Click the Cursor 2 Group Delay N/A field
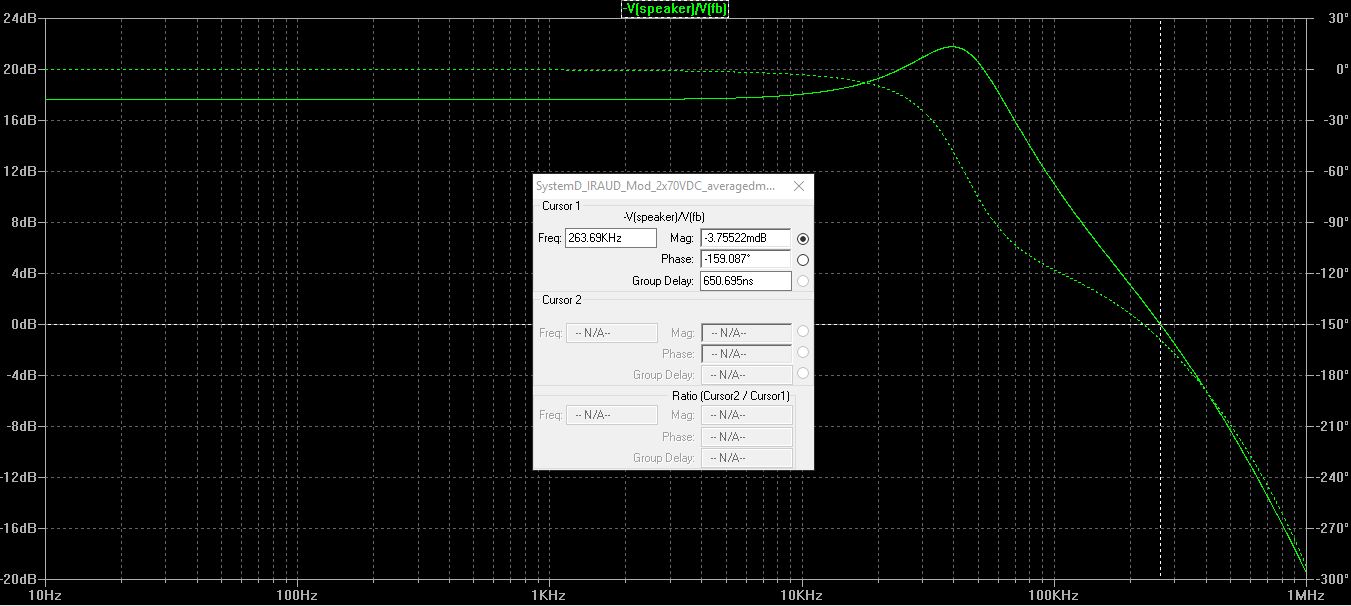The image size is (1351, 606). (746, 375)
